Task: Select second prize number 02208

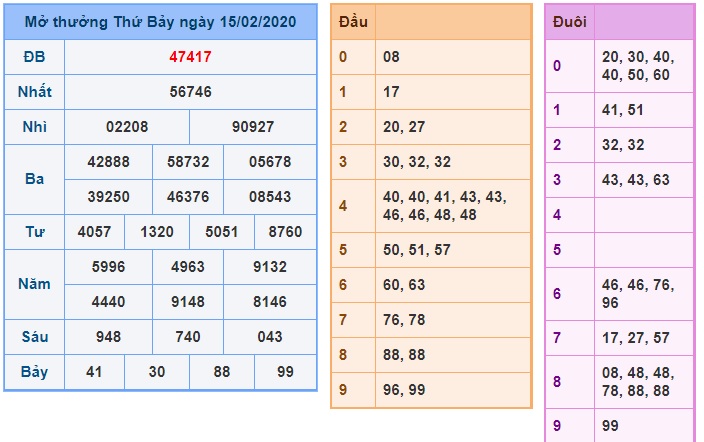Action: 127,127
